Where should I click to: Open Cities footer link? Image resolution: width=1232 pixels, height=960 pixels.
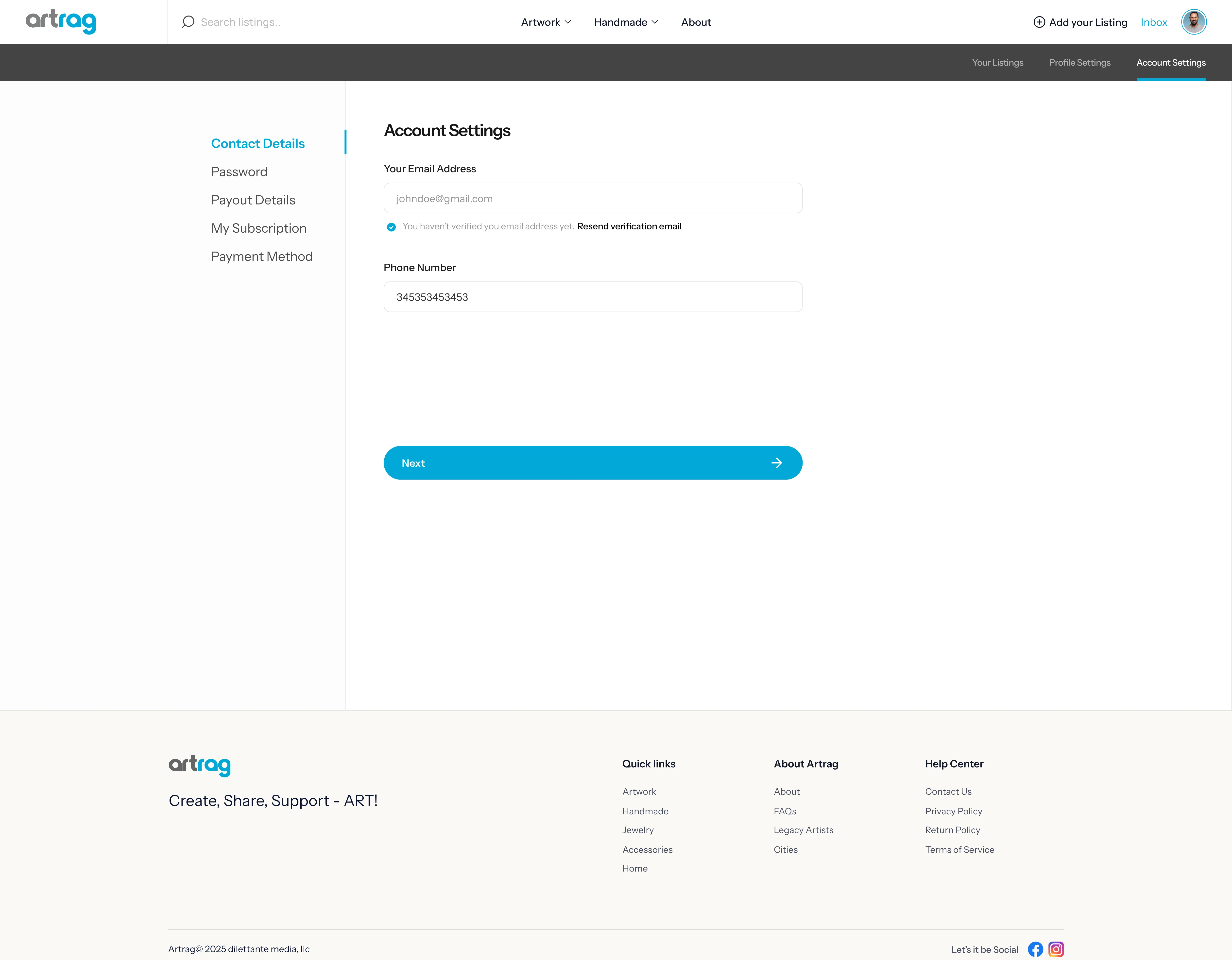[x=785, y=849]
